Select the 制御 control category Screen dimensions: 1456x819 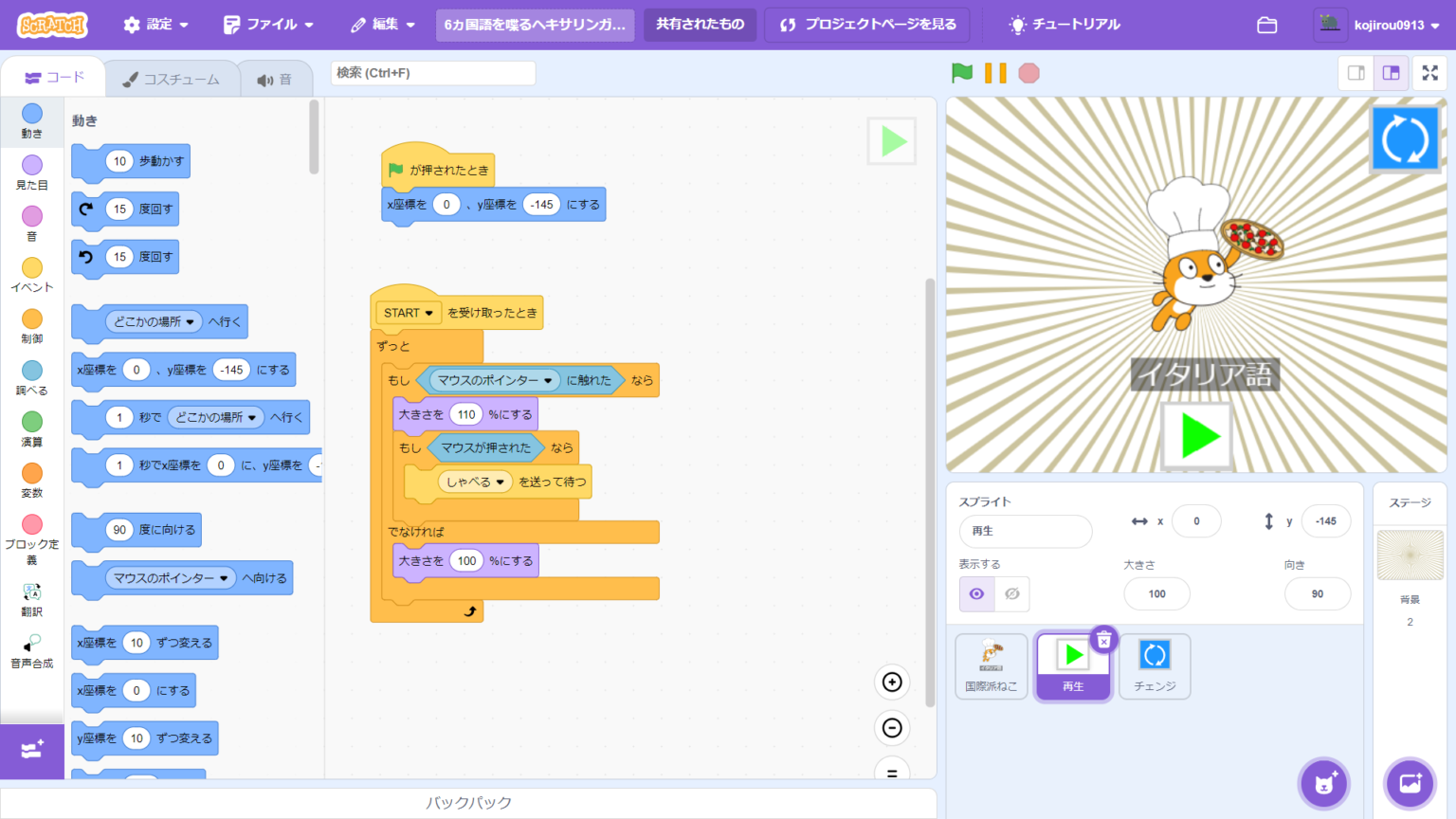click(x=32, y=326)
